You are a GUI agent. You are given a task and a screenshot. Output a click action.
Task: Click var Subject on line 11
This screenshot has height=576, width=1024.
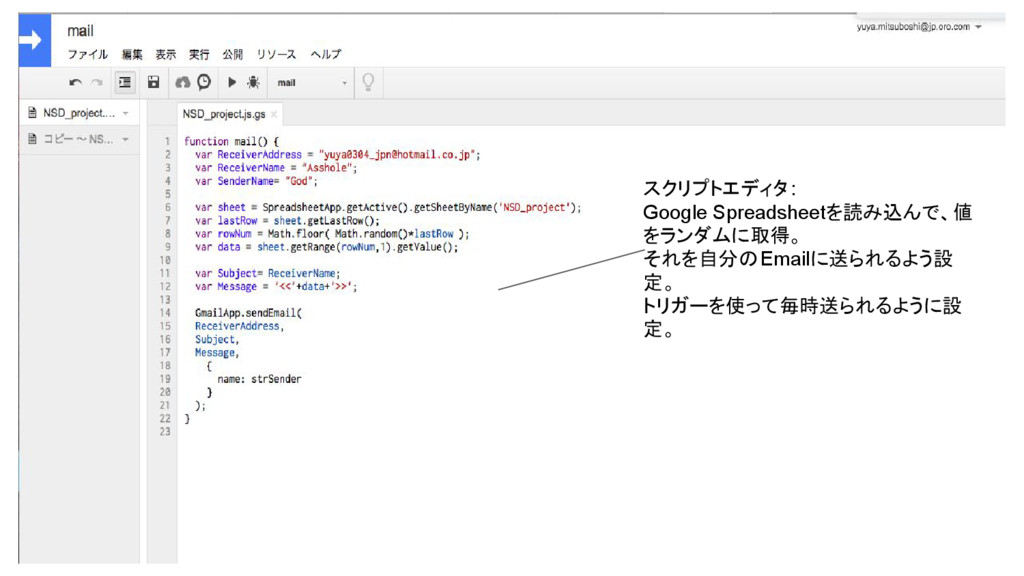tap(225, 274)
